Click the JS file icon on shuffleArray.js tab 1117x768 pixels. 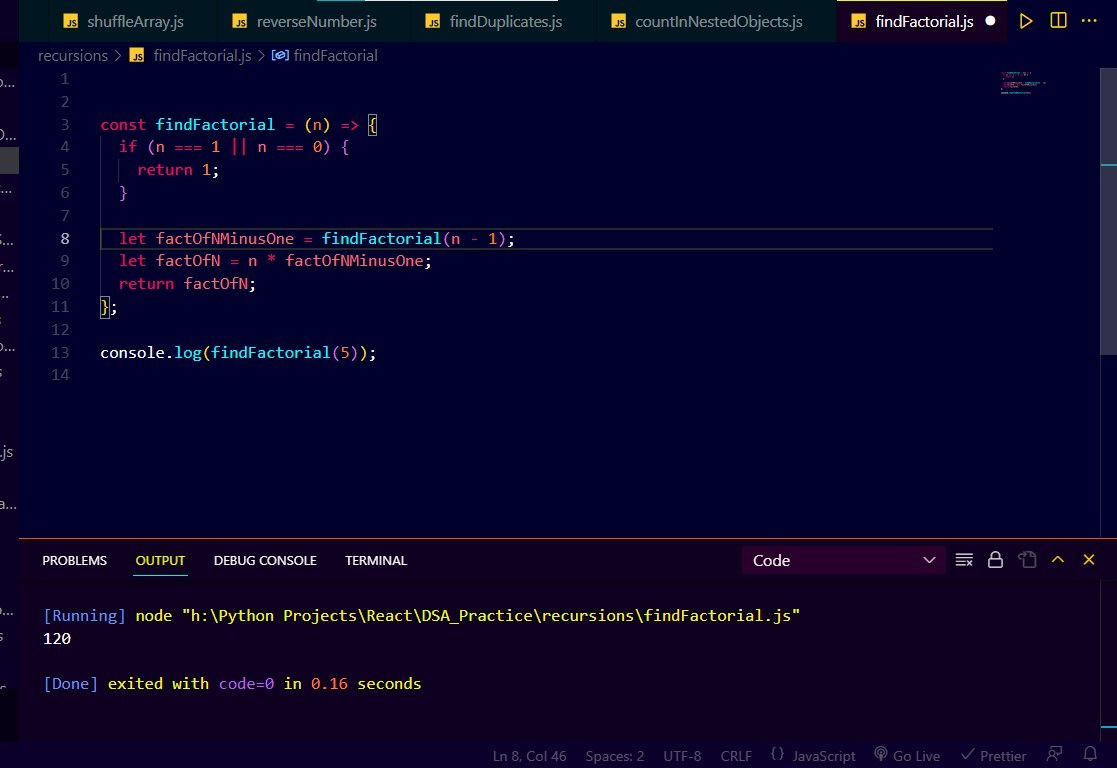tap(71, 22)
